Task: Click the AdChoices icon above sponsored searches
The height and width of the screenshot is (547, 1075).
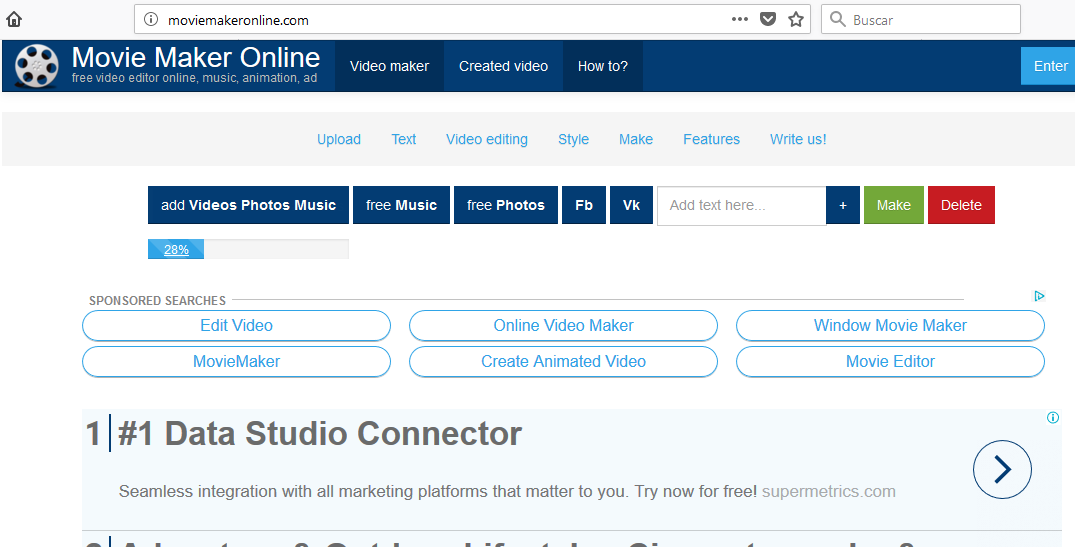Action: tap(1039, 296)
